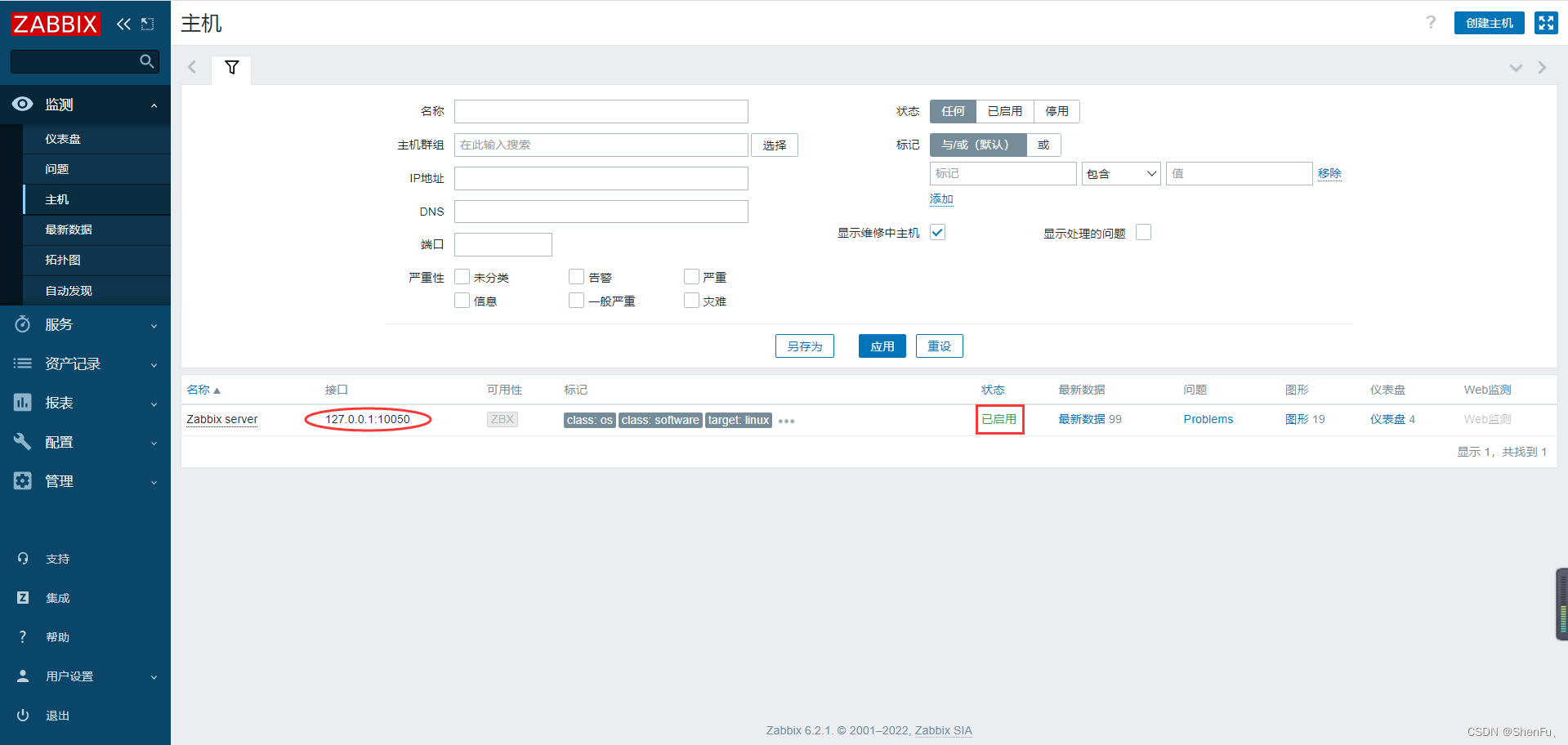Check the 一般严重 severity checkbox
This screenshot has height=745, width=1568.
577,301
